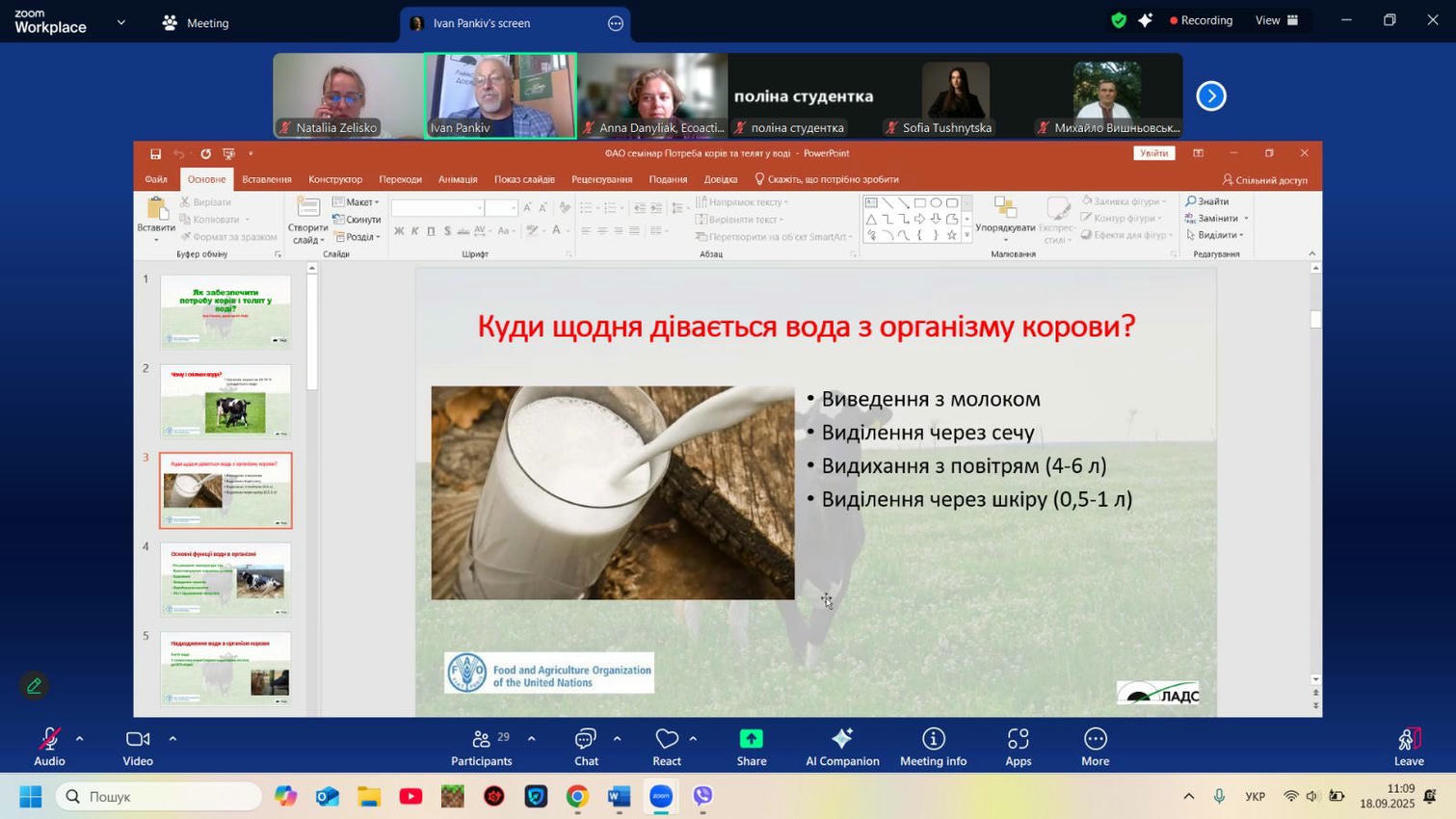Select Ivan Pankiv's video thumbnail
The image size is (1456, 819).
click(x=500, y=95)
